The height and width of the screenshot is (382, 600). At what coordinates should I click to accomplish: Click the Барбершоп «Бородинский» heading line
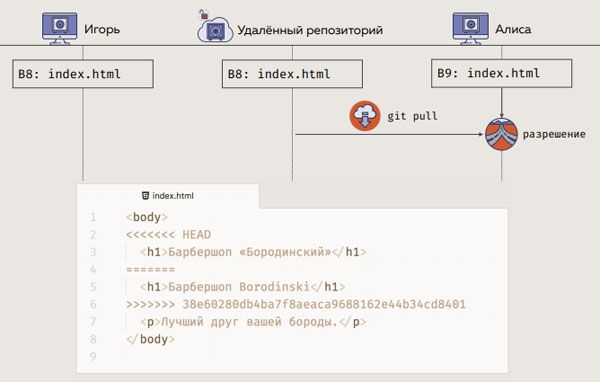(x=253, y=252)
